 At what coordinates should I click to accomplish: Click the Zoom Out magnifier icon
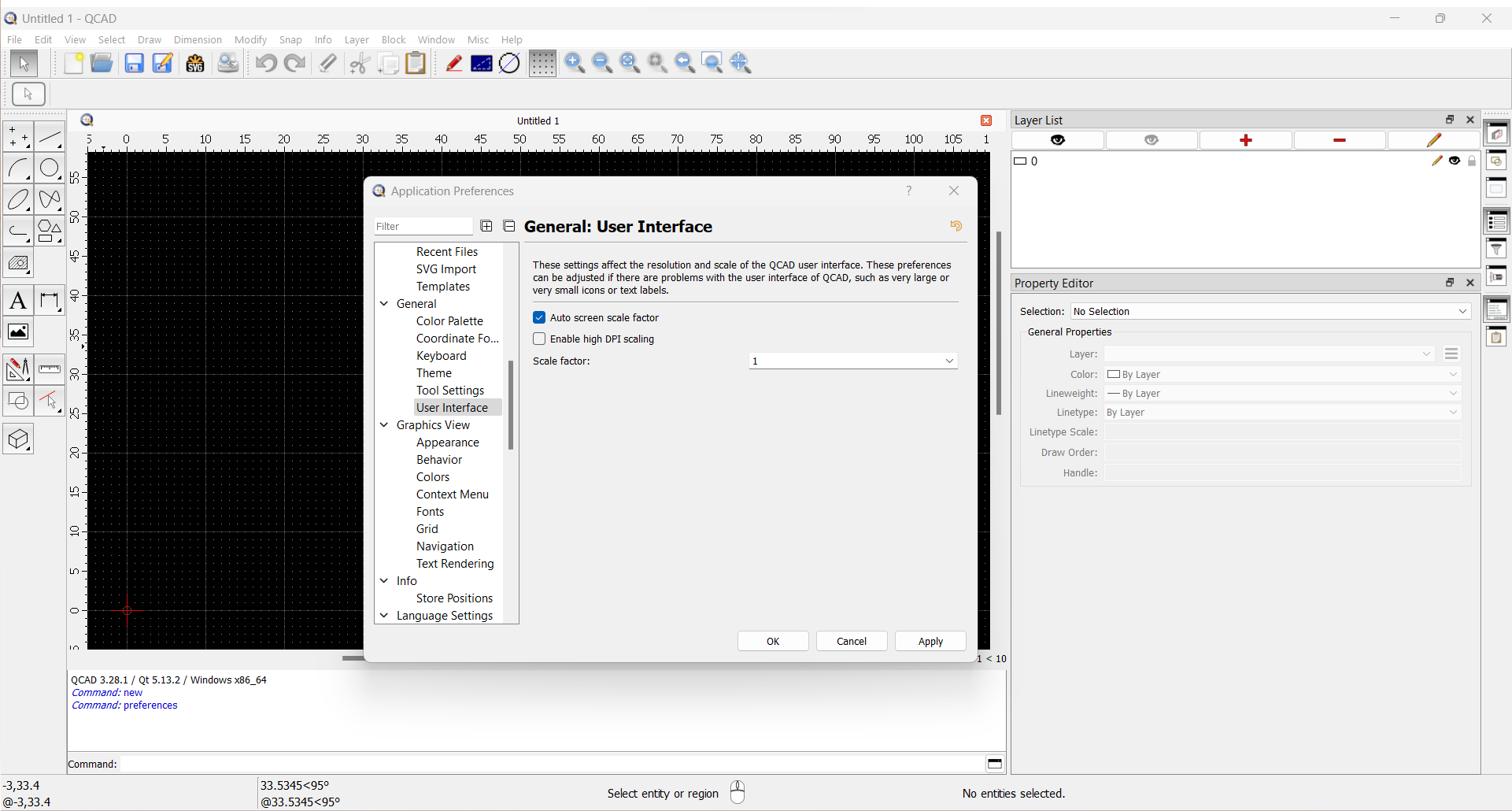click(x=602, y=63)
